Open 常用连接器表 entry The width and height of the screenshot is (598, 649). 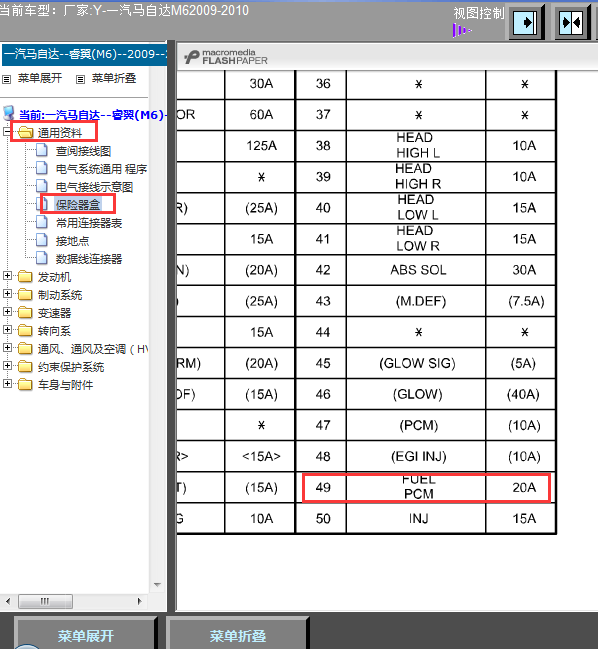click(x=89, y=223)
